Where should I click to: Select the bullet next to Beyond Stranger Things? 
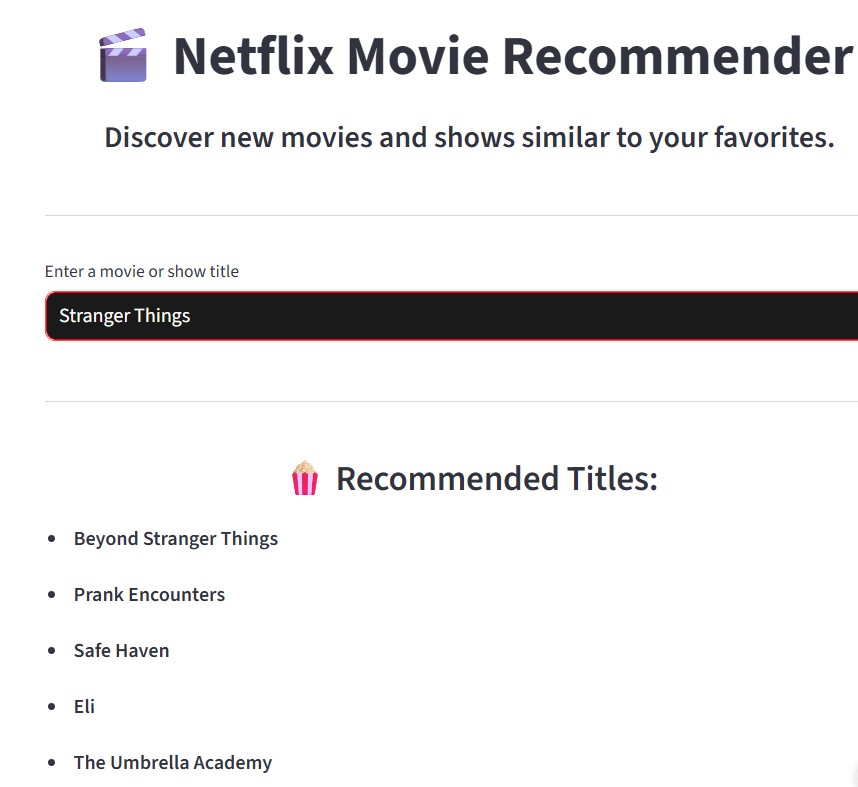pyautogui.click(x=53, y=538)
